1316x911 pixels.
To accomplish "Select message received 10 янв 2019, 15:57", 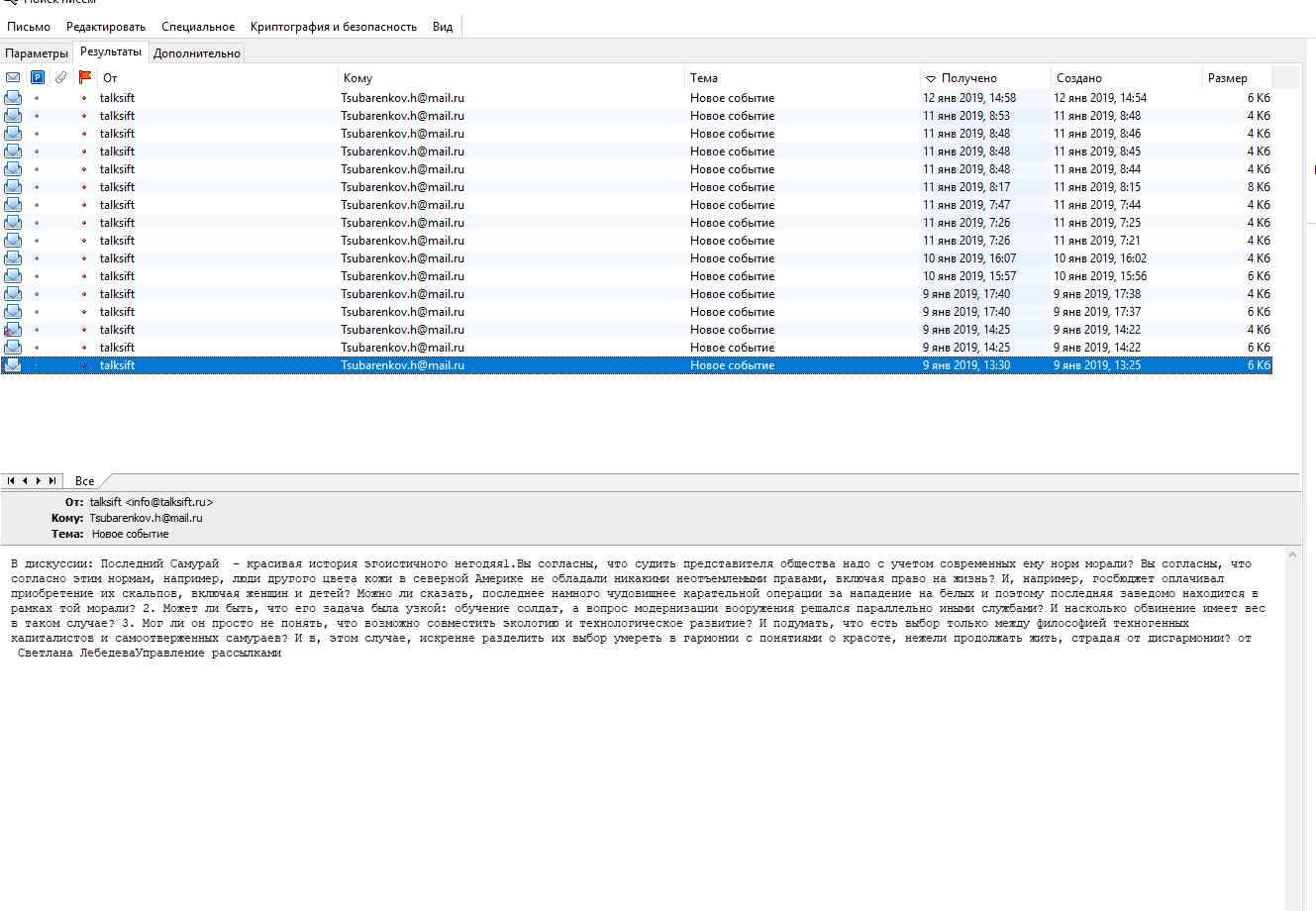I will click(x=636, y=276).
